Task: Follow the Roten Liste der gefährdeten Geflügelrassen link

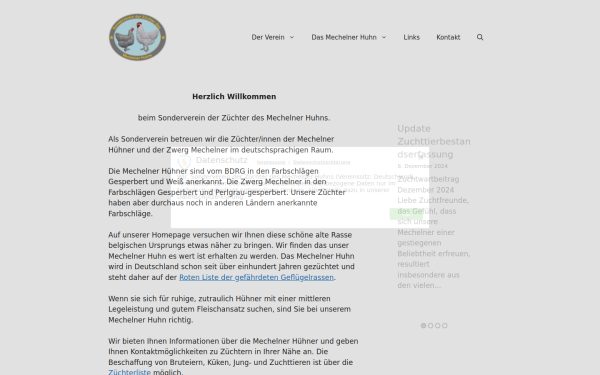Action: pos(256,277)
